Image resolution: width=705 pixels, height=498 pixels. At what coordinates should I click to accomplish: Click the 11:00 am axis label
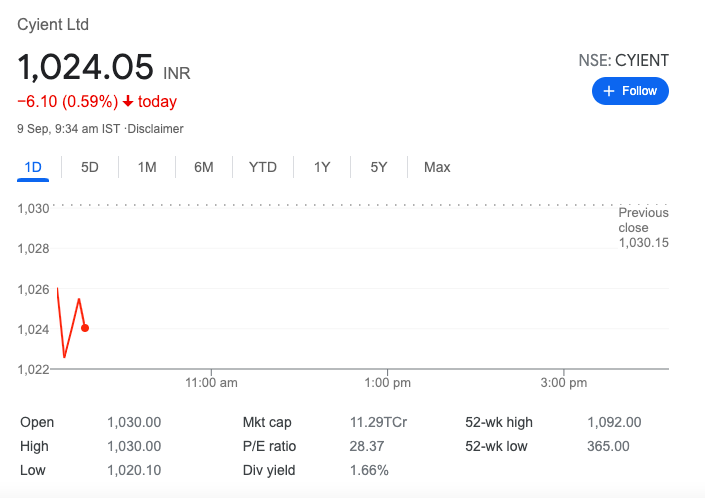point(211,382)
